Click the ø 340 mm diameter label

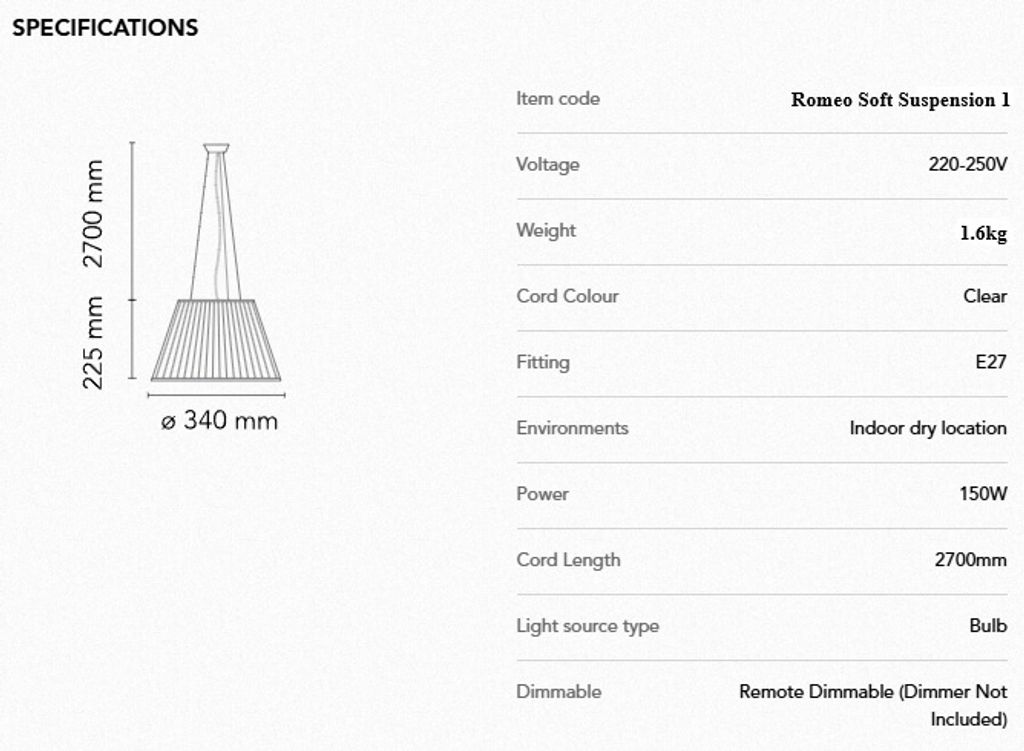pos(220,421)
